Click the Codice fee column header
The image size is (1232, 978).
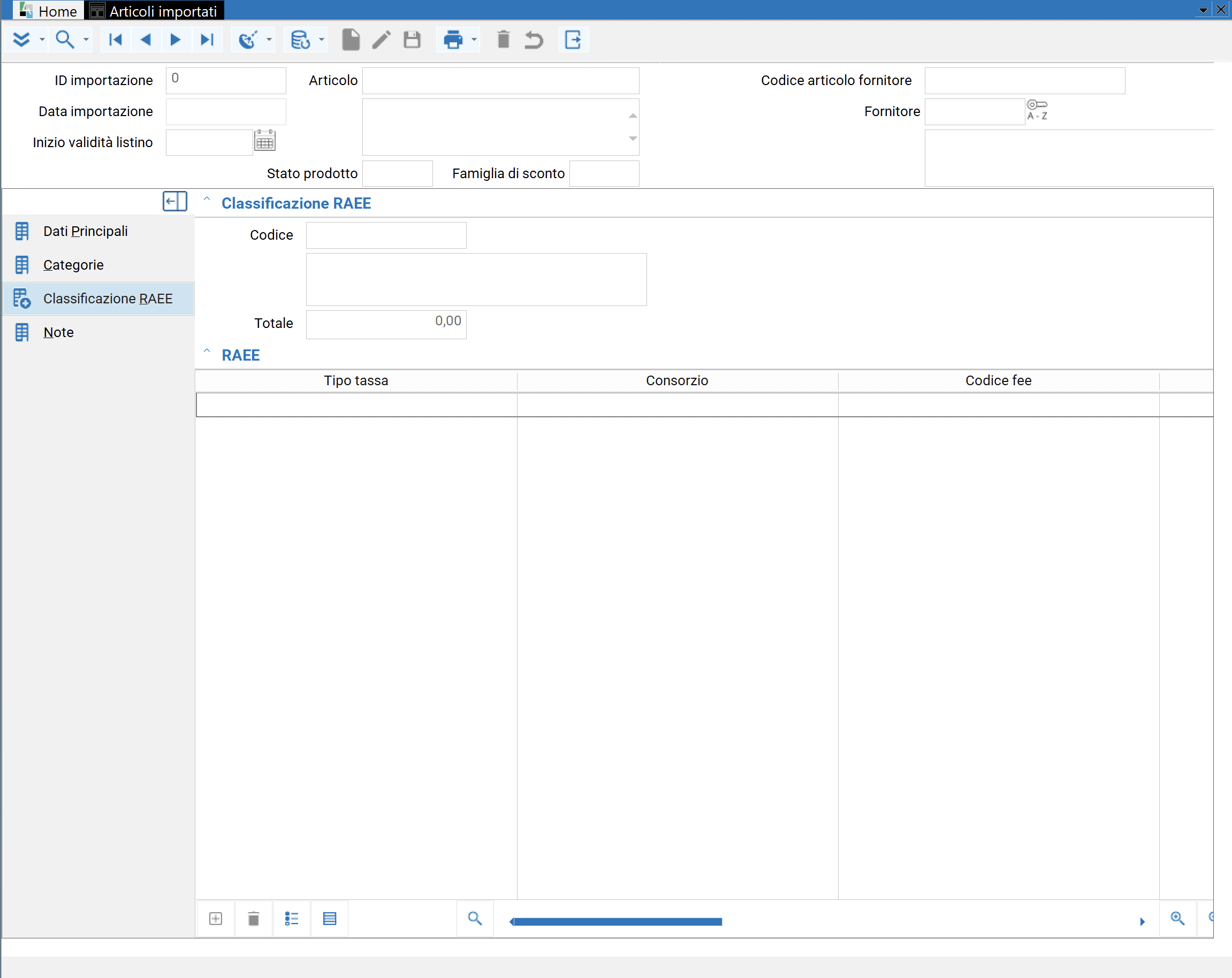(999, 380)
